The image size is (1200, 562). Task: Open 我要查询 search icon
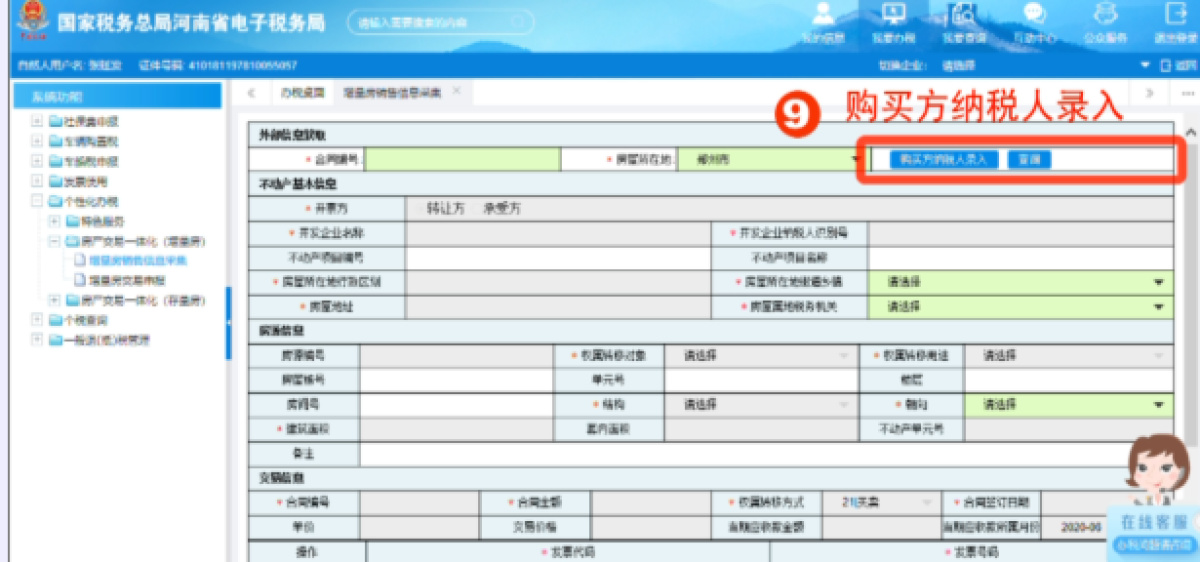point(963,14)
